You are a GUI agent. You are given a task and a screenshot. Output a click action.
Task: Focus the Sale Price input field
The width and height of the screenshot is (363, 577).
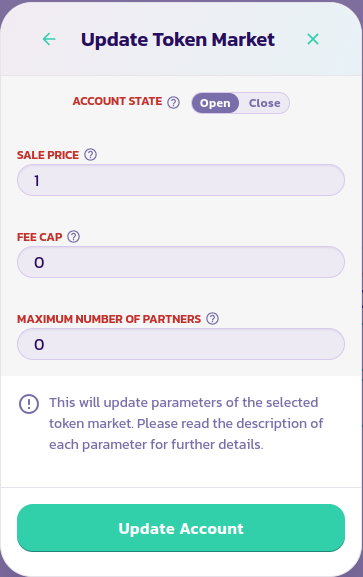[x=181, y=180]
